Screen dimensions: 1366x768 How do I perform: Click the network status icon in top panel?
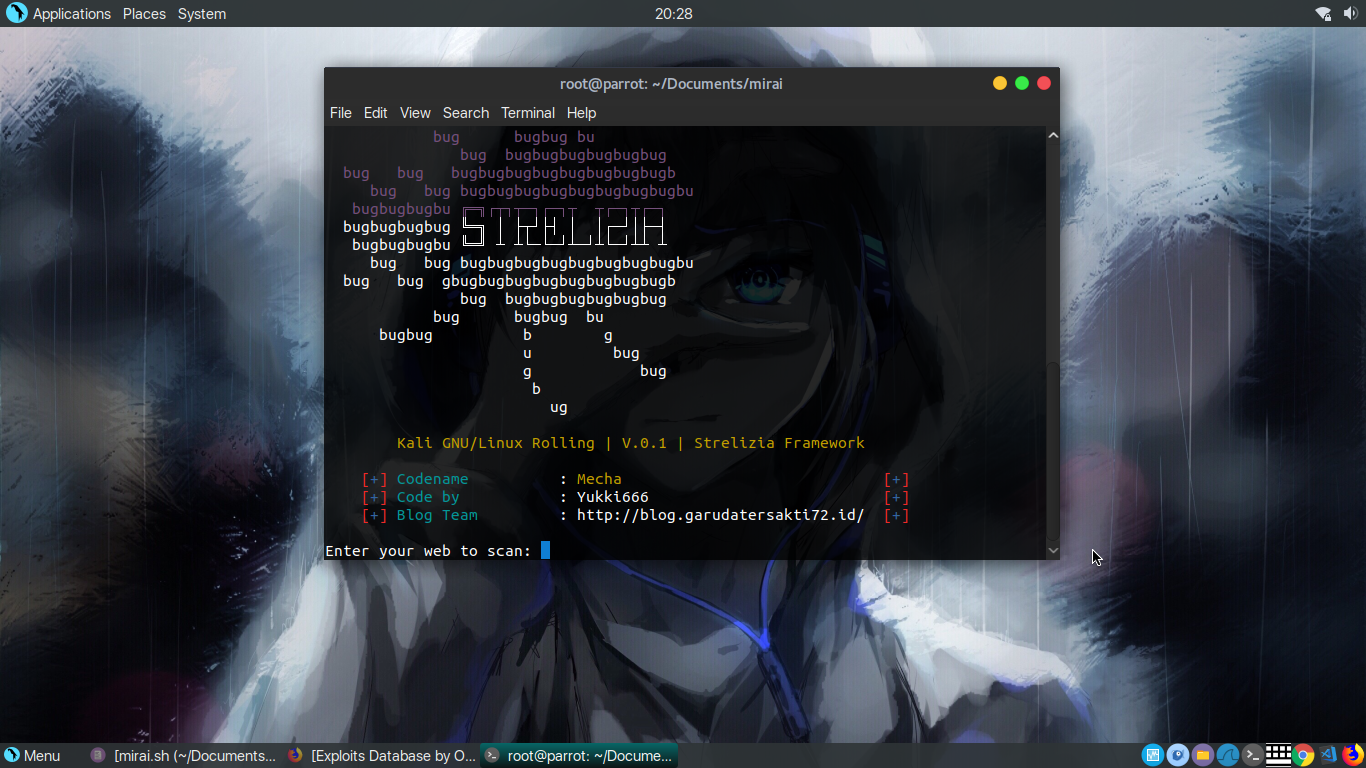[1323, 14]
